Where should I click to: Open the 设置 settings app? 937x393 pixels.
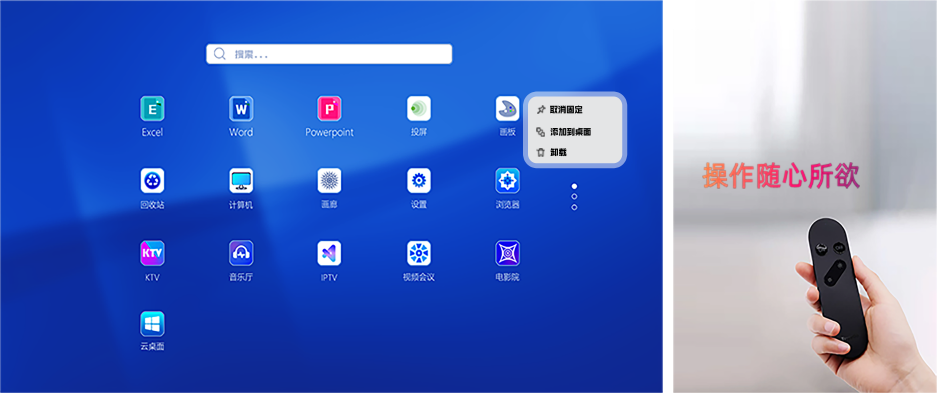419,180
